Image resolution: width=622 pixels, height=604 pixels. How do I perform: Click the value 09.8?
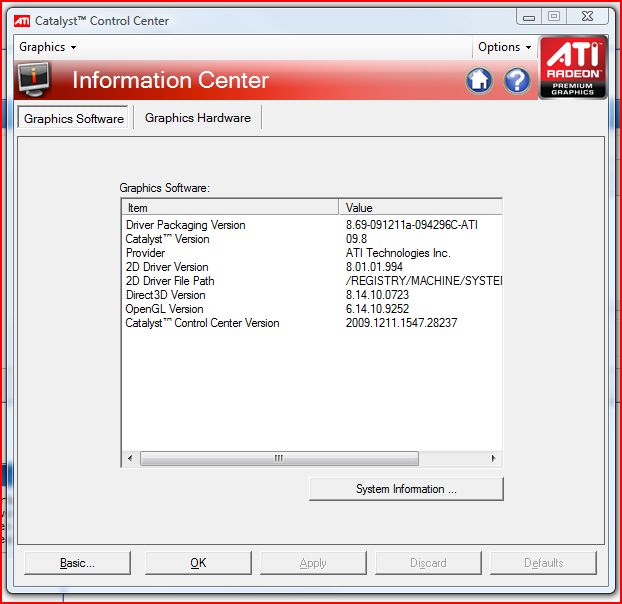click(x=356, y=239)
